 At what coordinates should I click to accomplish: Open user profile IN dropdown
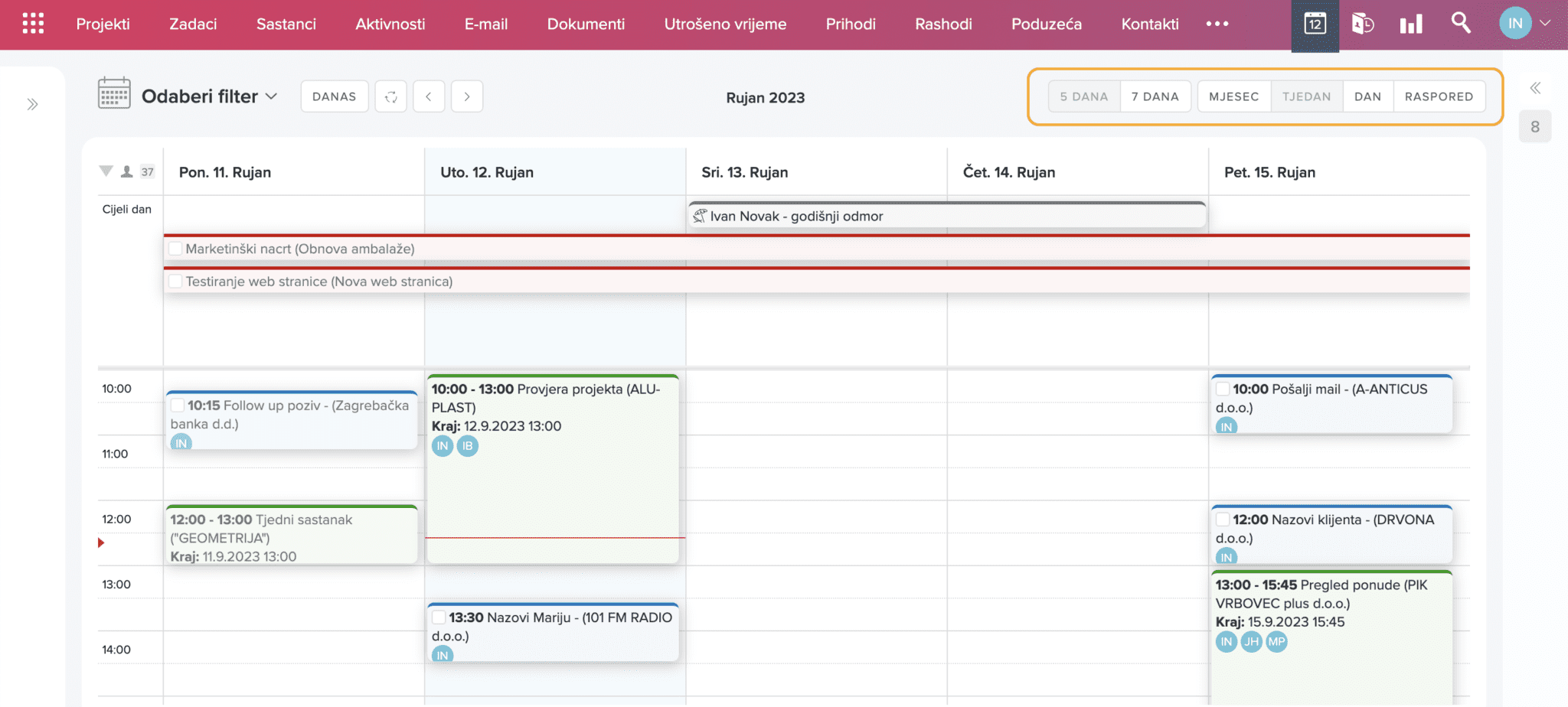click(1525, 24)
